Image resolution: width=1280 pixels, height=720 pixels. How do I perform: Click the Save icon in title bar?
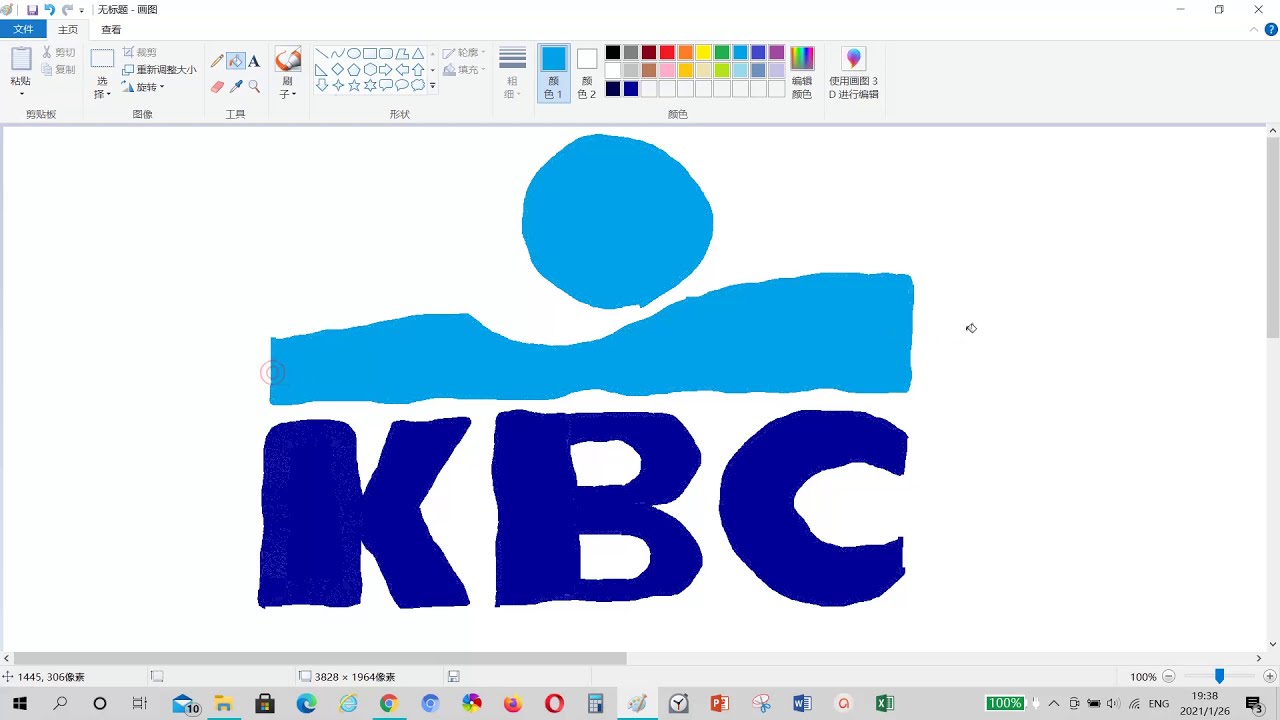tap(32, 10)
